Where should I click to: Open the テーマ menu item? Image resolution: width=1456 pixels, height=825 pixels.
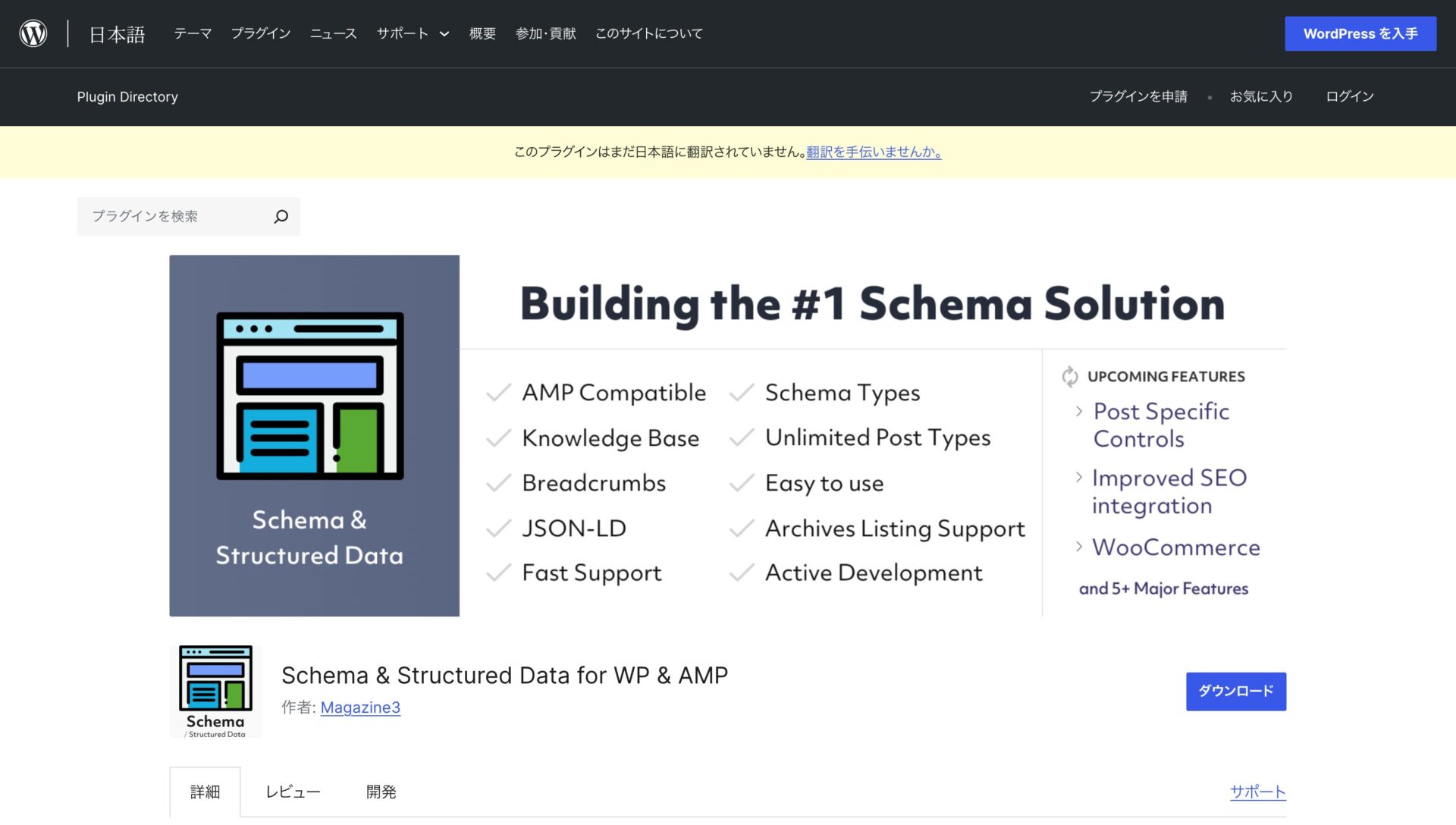(193, 33)
